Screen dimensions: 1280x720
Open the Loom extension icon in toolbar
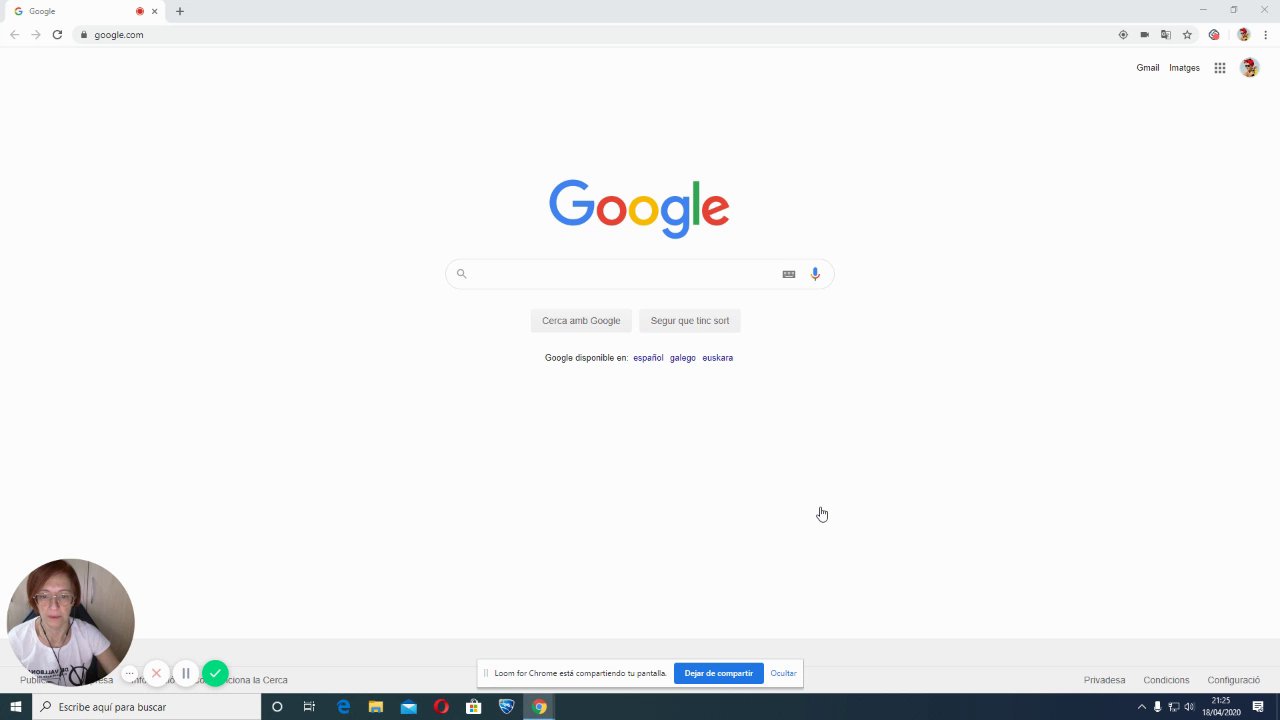click(1214, 35)
